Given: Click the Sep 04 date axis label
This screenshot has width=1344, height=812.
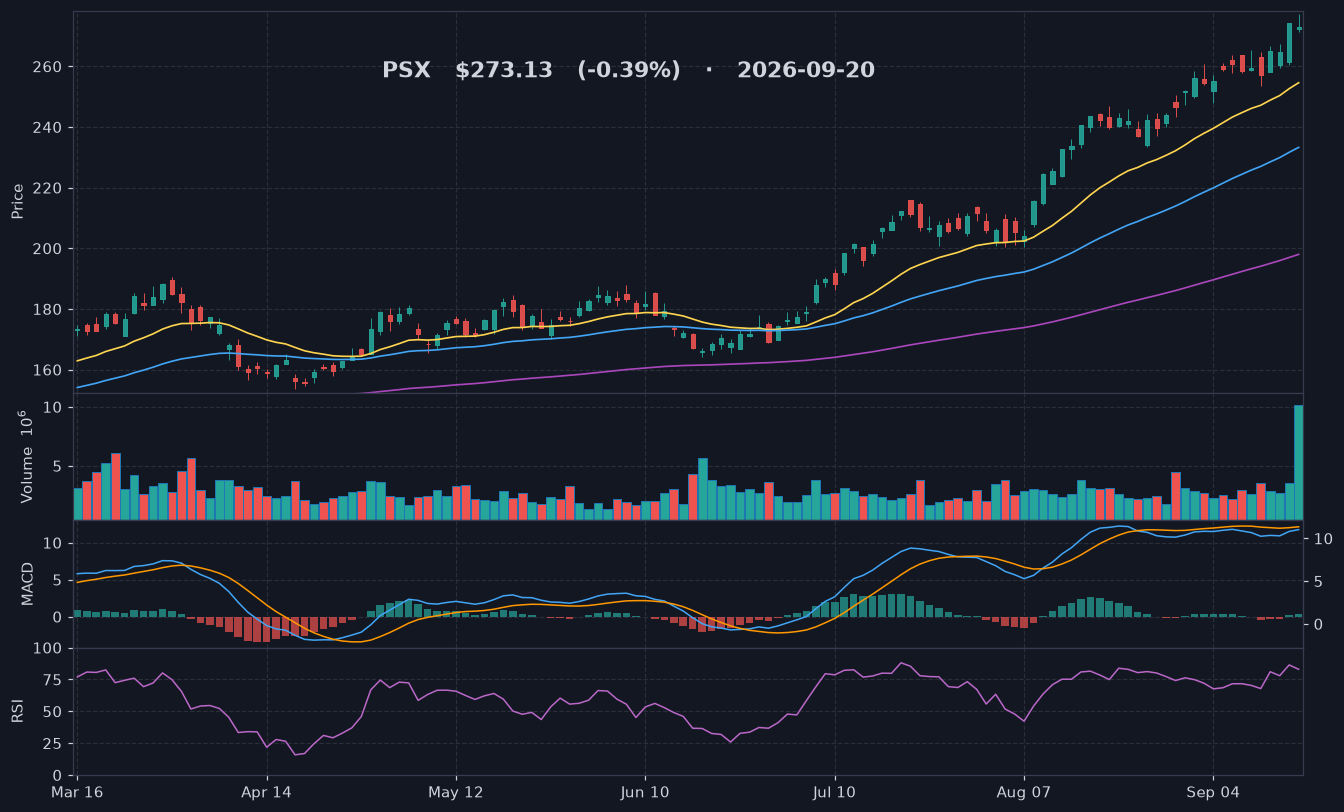Looking at the screenshot, I should (1213, 792).
